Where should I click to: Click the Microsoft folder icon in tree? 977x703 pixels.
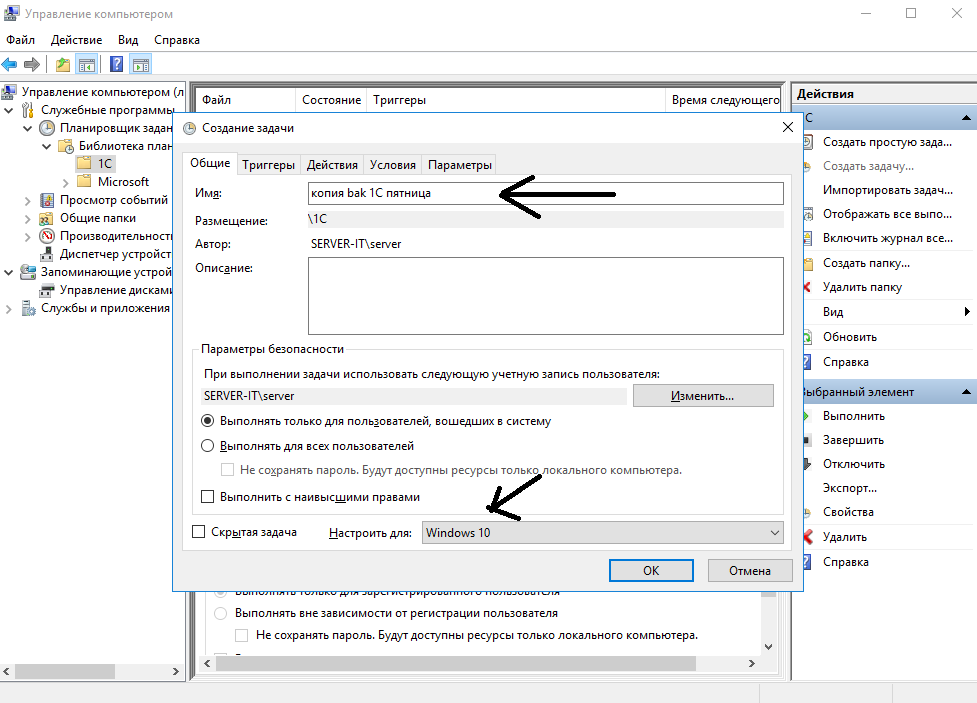tap(84, 181)
